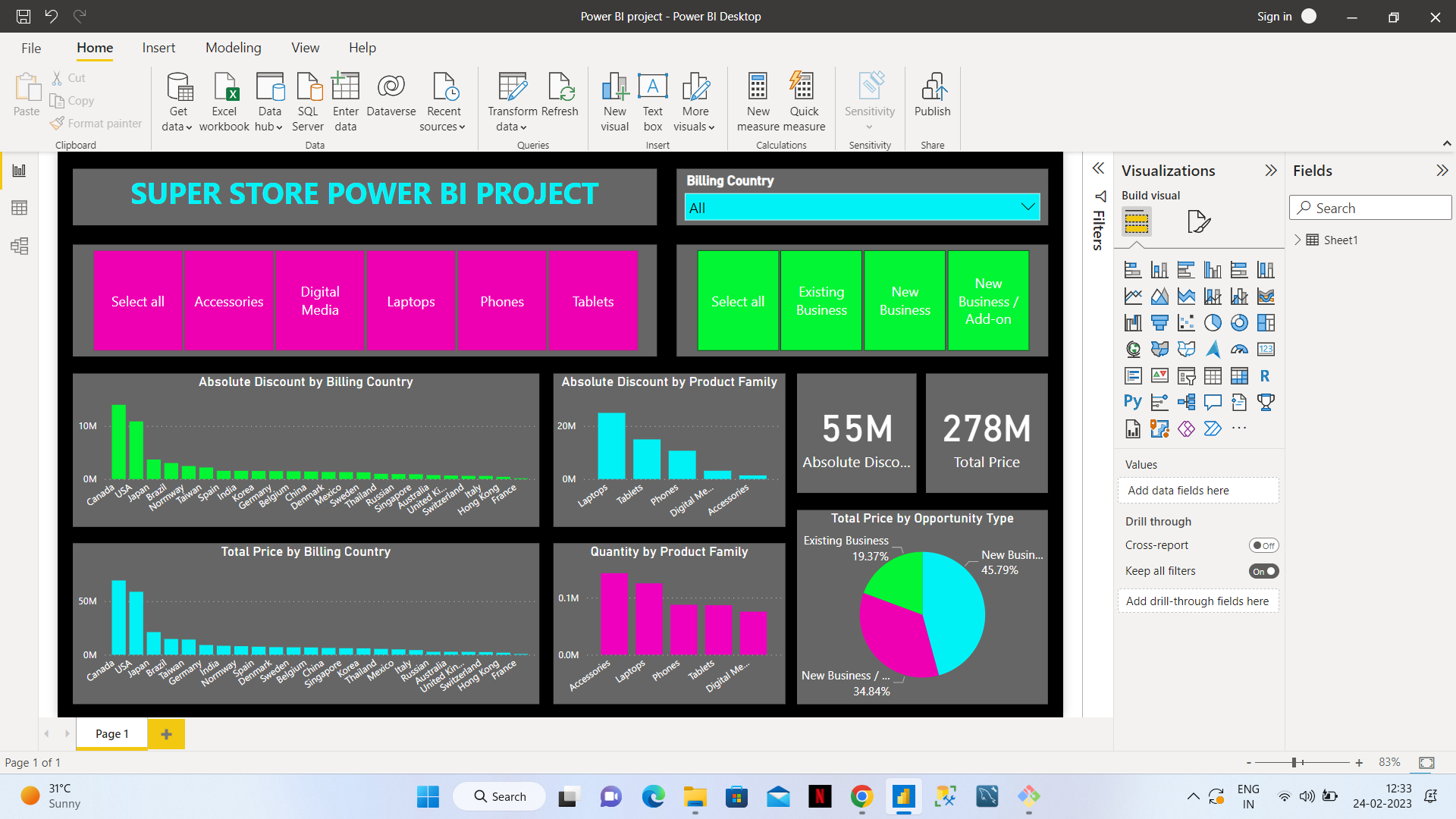Click Sign in at top right
Image resolution: width=1456 pixels, height=819 pixels.
pyautogui.click(x=1274, y=17)
